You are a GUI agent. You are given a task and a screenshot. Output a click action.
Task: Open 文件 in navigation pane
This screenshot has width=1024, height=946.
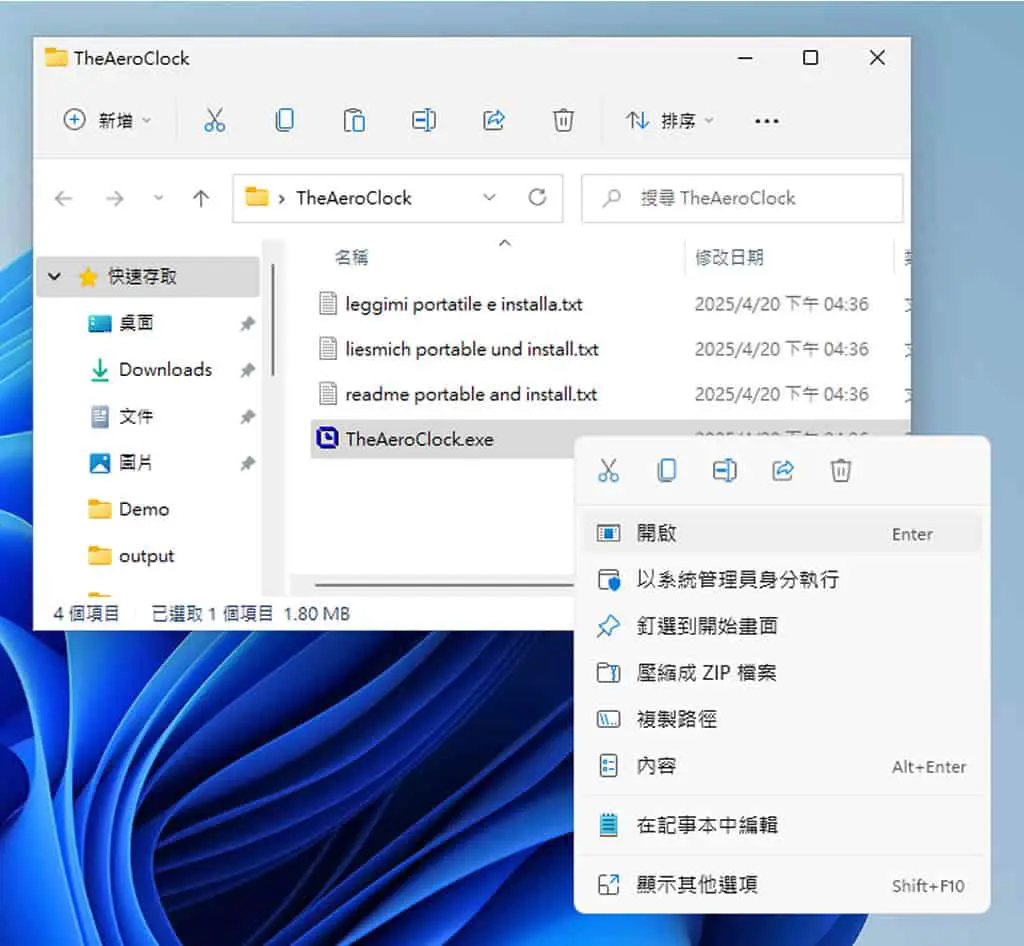point(135,416)
